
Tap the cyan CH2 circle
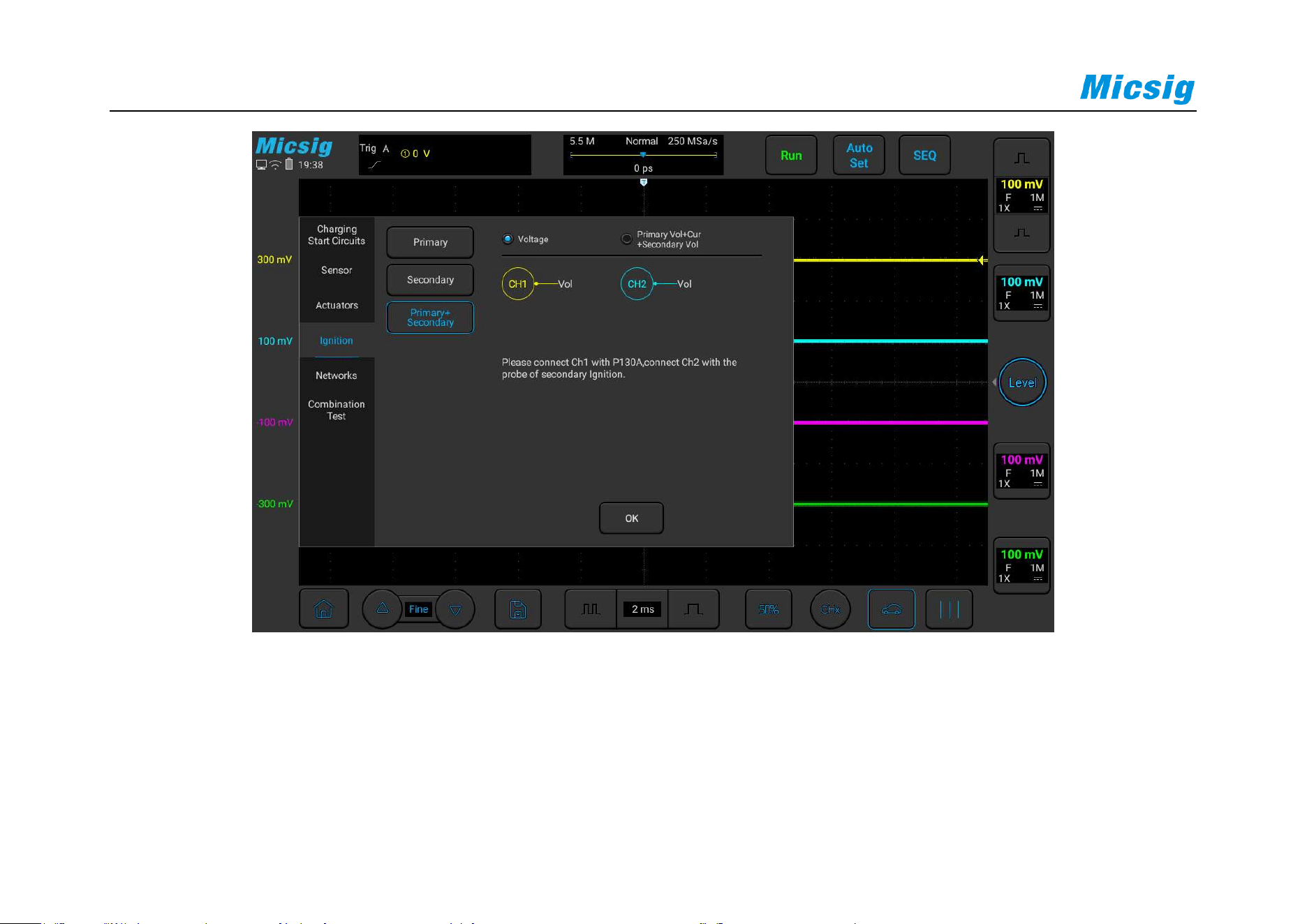[x=637, y=284]
